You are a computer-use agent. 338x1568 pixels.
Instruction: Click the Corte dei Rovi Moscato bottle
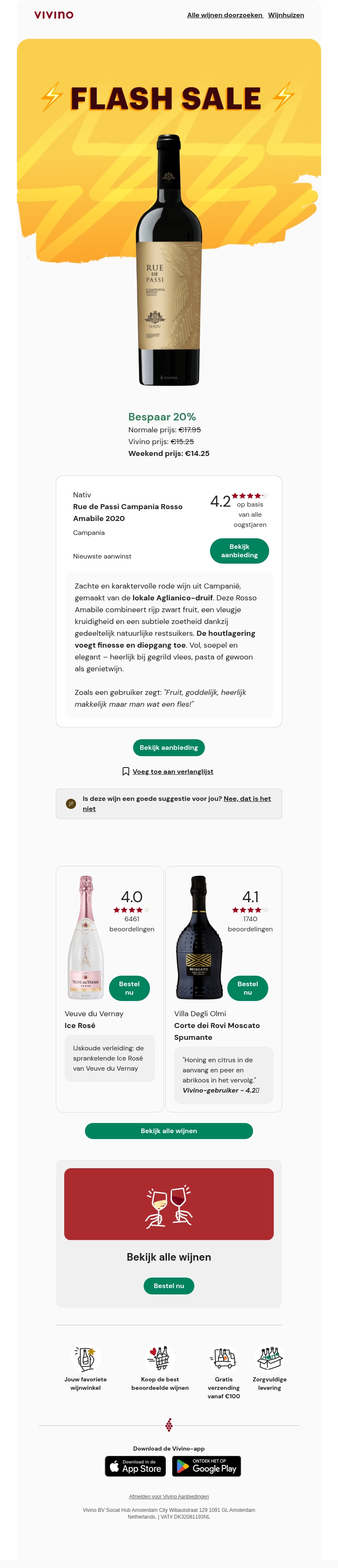(199, 937)
